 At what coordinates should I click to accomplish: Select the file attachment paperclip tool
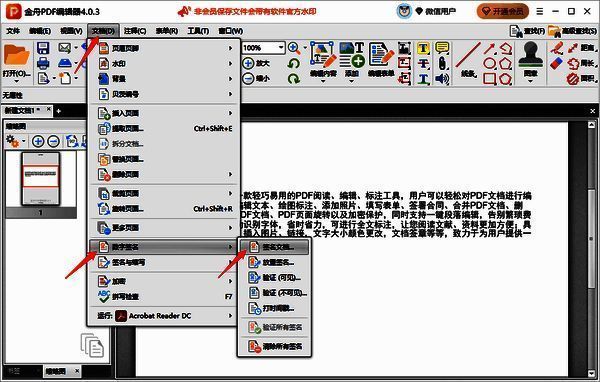point(442,63)
